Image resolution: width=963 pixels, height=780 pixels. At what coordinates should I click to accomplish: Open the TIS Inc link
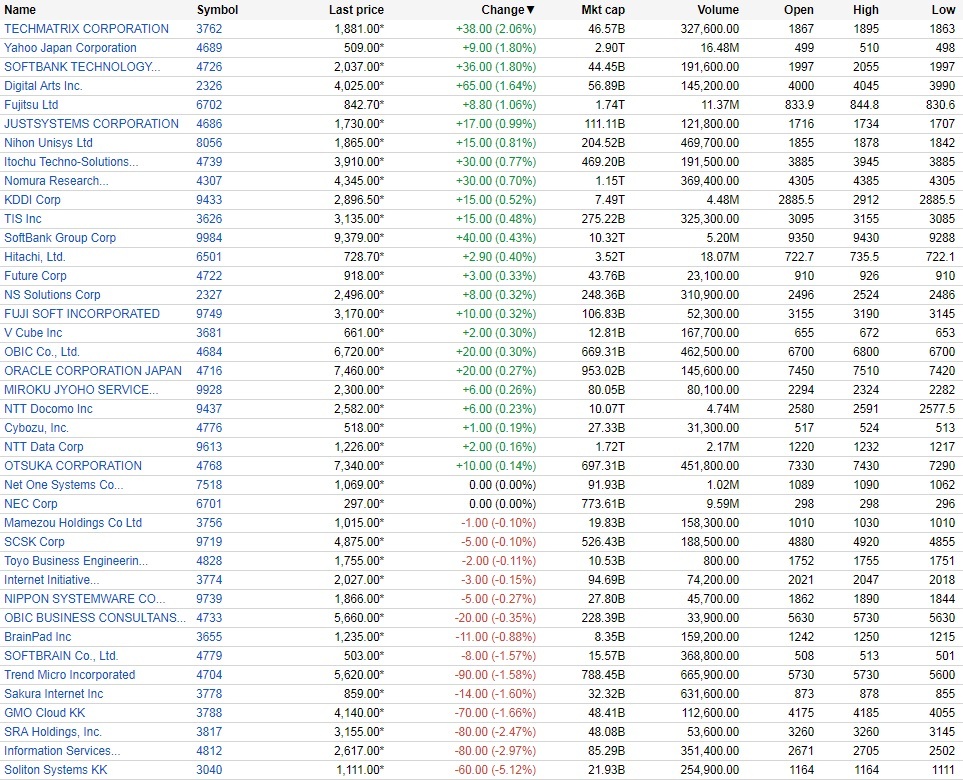pos(23,219)
